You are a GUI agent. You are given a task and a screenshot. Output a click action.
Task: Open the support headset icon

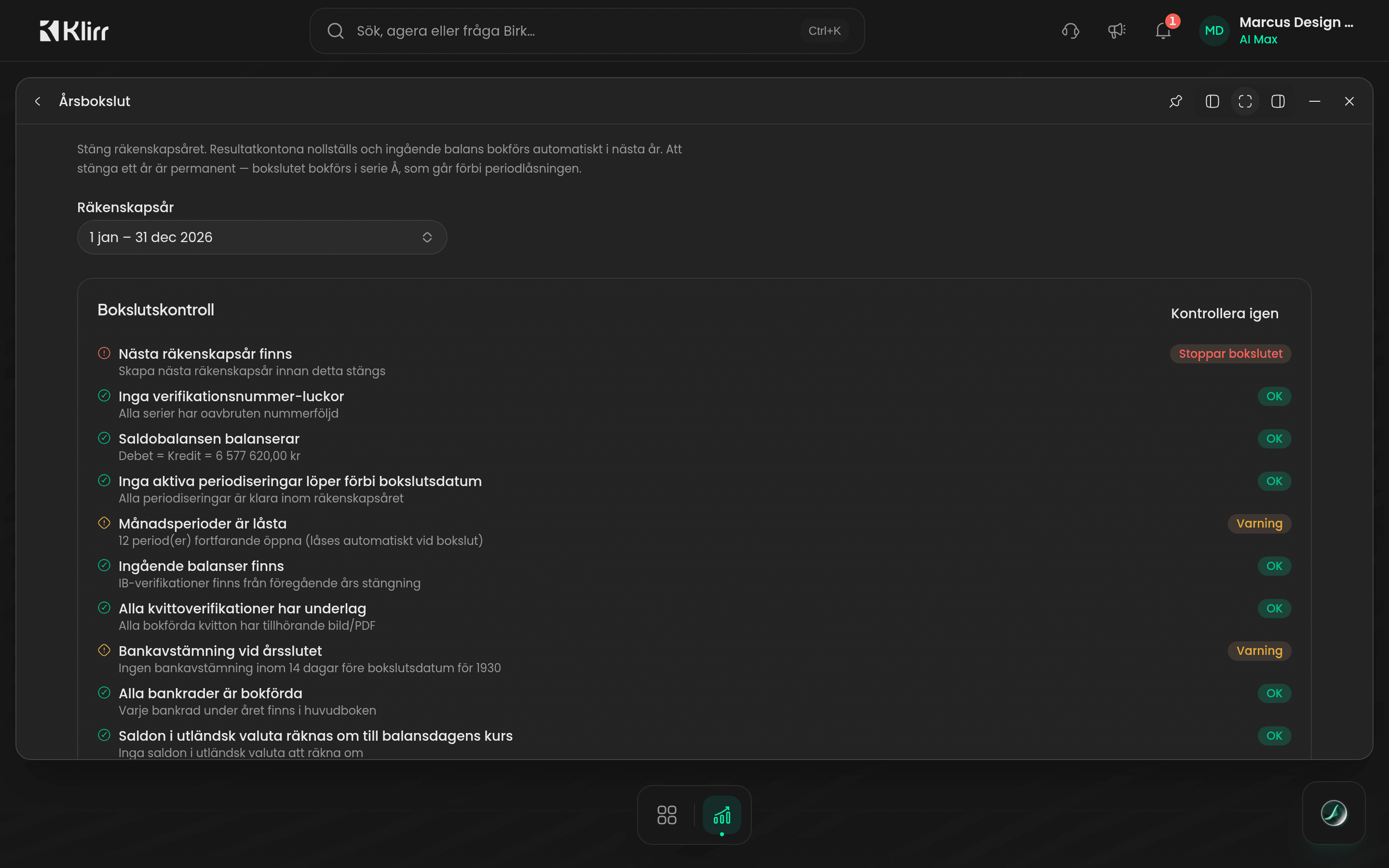pyautogui.click(x=1071, y=30)
